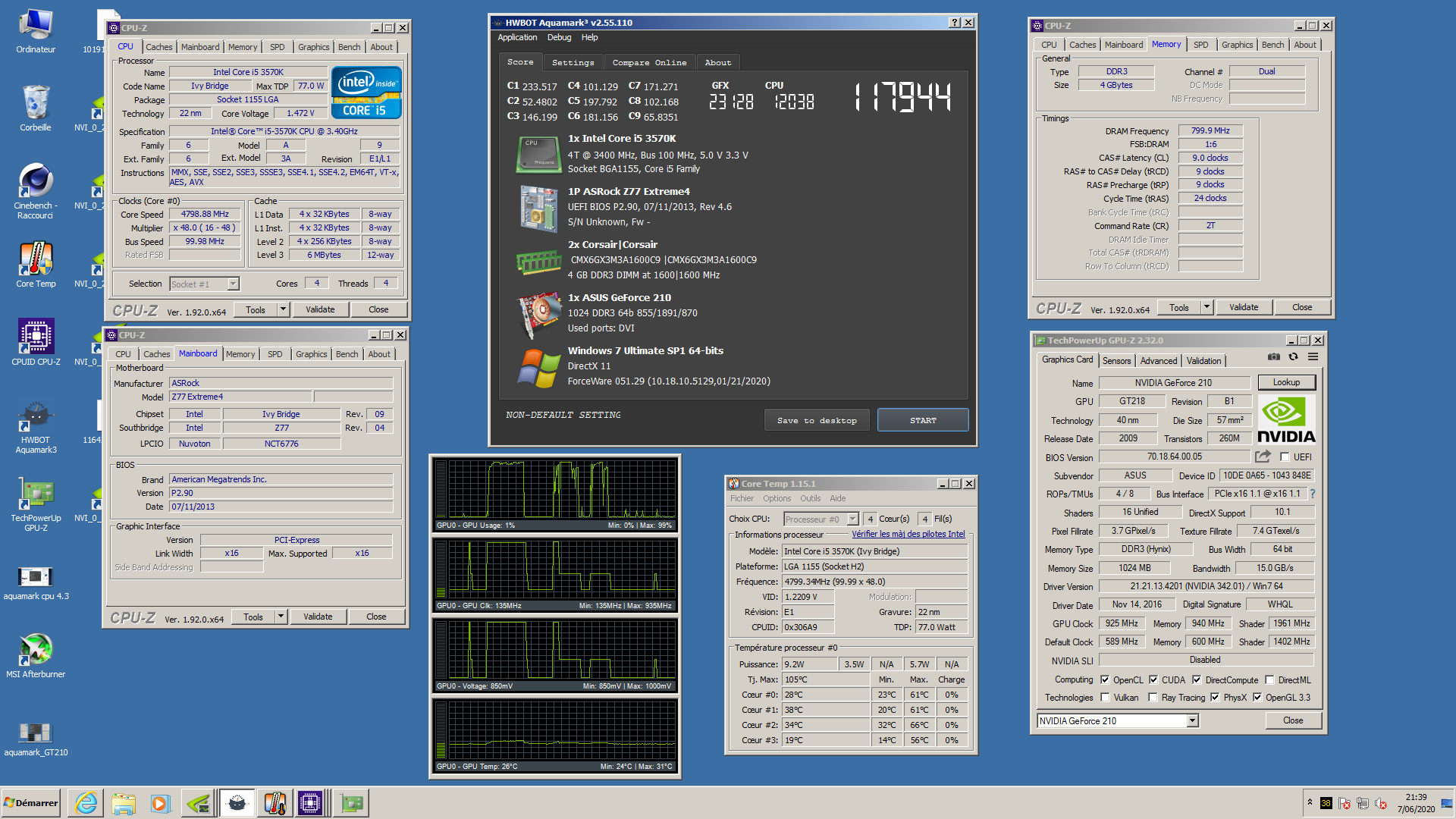1456x819 pixels.
Task: Open Core Temp desktop shortcut
Action: [36, 265]
